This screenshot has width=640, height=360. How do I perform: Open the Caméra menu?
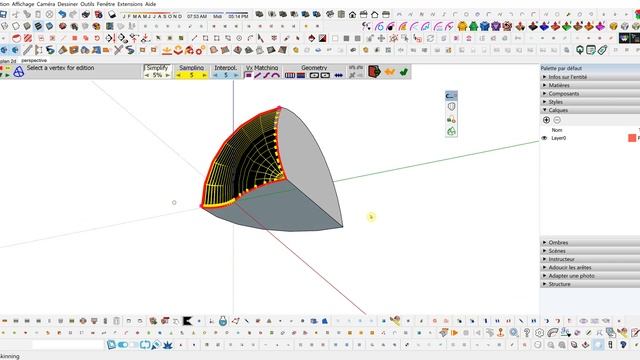tap(46, 4)
